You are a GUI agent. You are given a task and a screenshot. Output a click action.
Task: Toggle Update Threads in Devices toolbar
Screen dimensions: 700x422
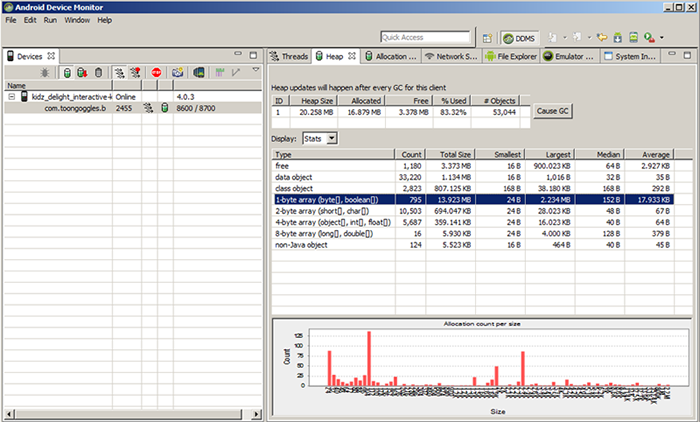click(119, 72)
